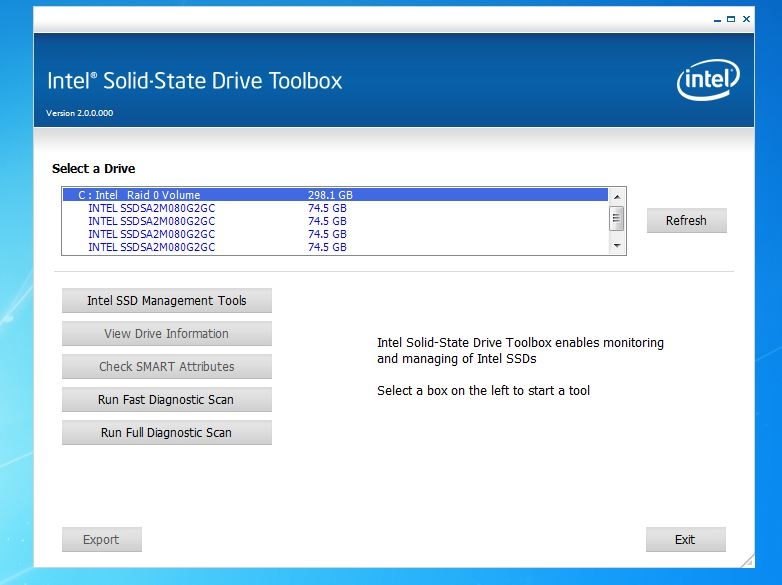The height and width of the screenshot is (585, 782).
Task: Maximize the SSD Toolbox window
Action: [x=731, y=18]
